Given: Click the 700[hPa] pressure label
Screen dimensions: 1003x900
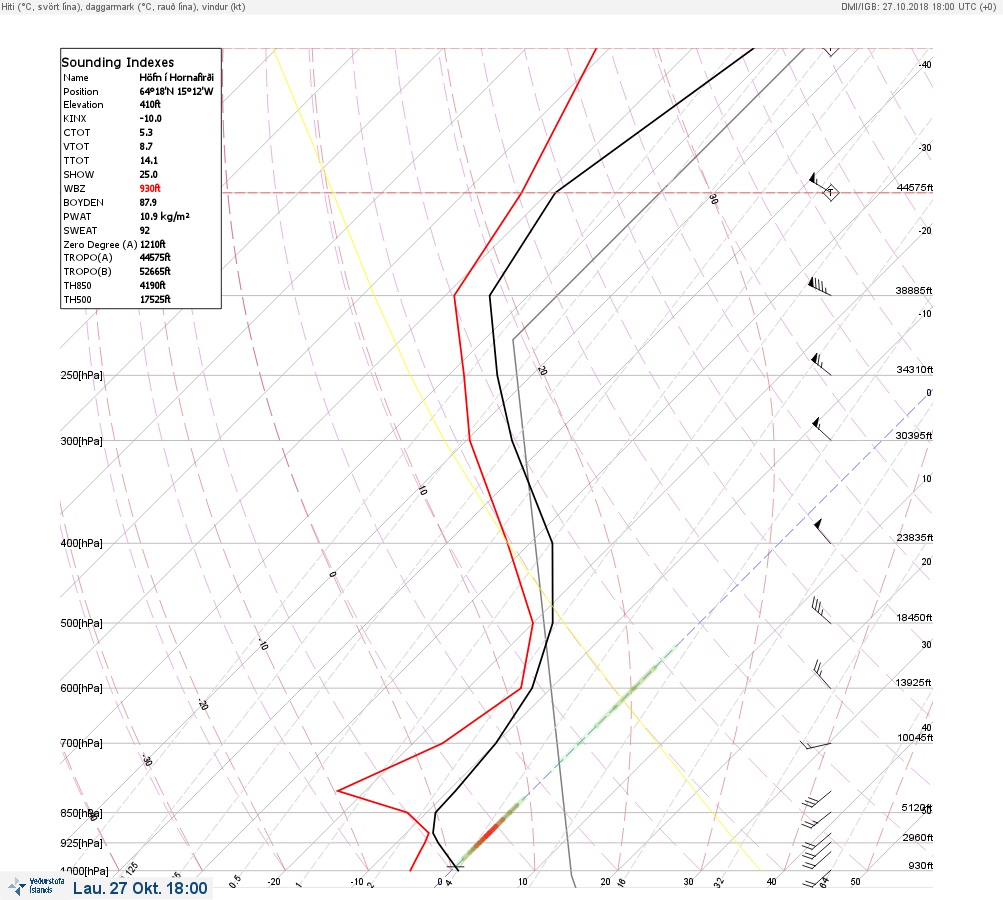Looking at the screenshot, I should (81, 743).
